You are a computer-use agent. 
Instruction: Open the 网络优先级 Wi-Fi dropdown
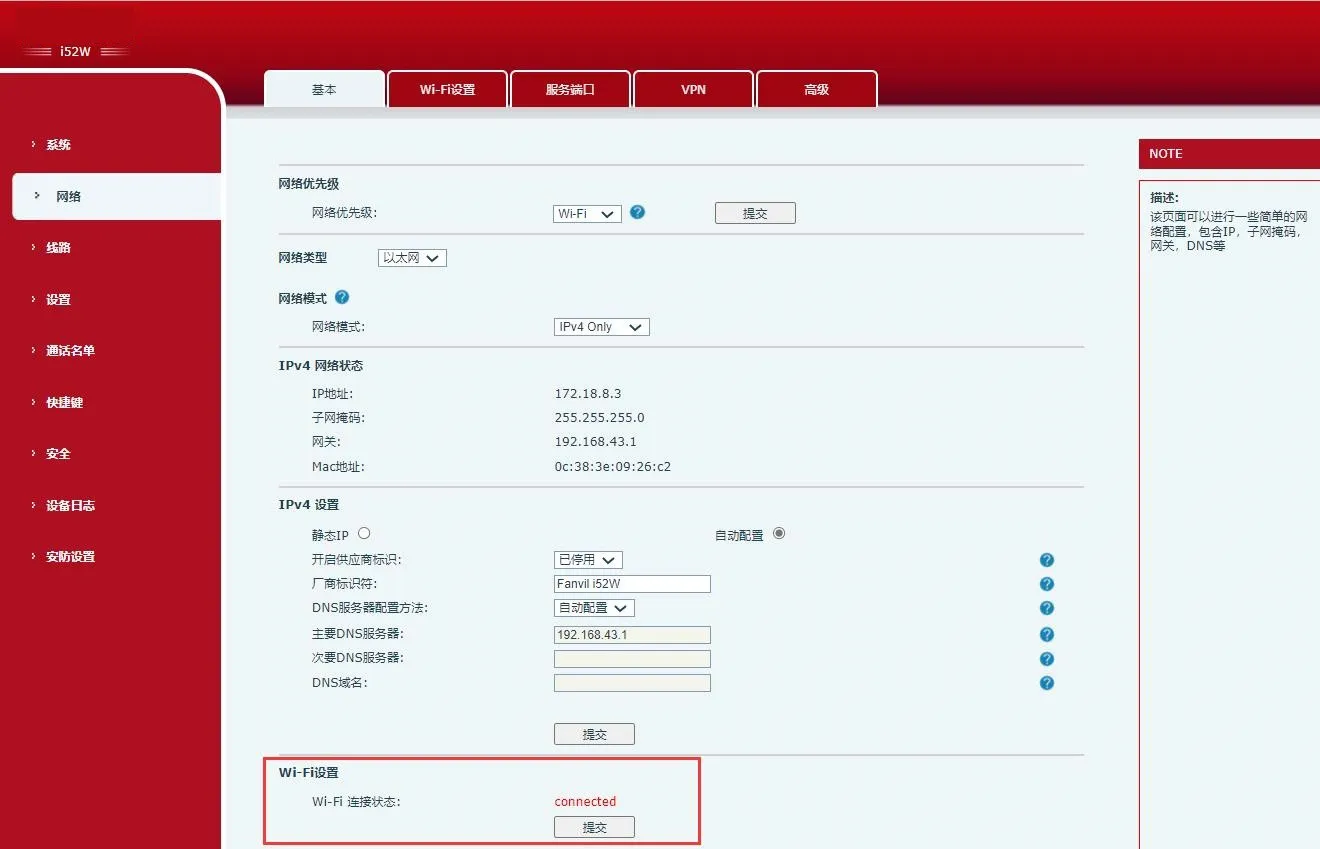(x=586, y=212)
